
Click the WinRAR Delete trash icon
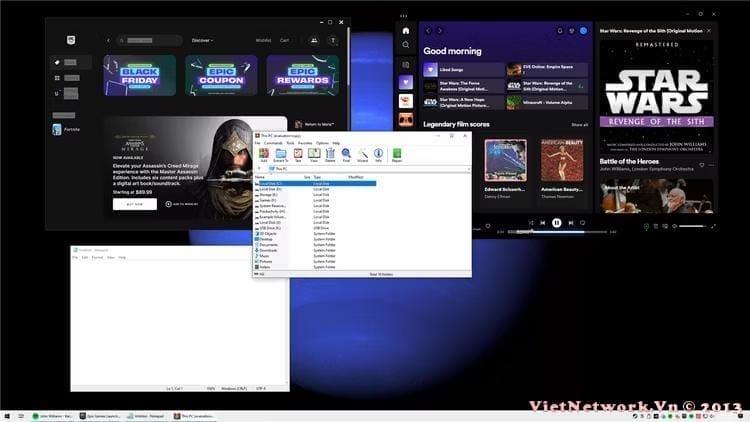(330, 155)
